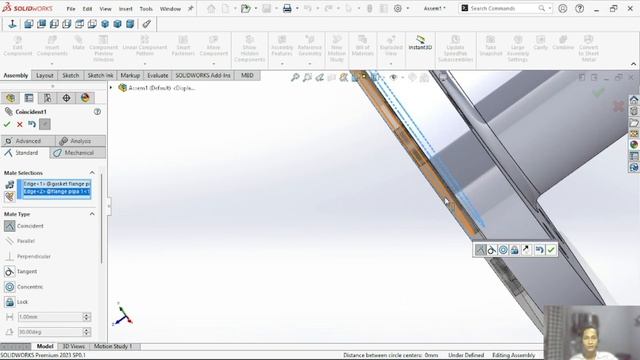Open the Motion Study 1 bottom tab
Viewport: 640px width, 360px height.
pyautogui.click(x=113, y=346)
